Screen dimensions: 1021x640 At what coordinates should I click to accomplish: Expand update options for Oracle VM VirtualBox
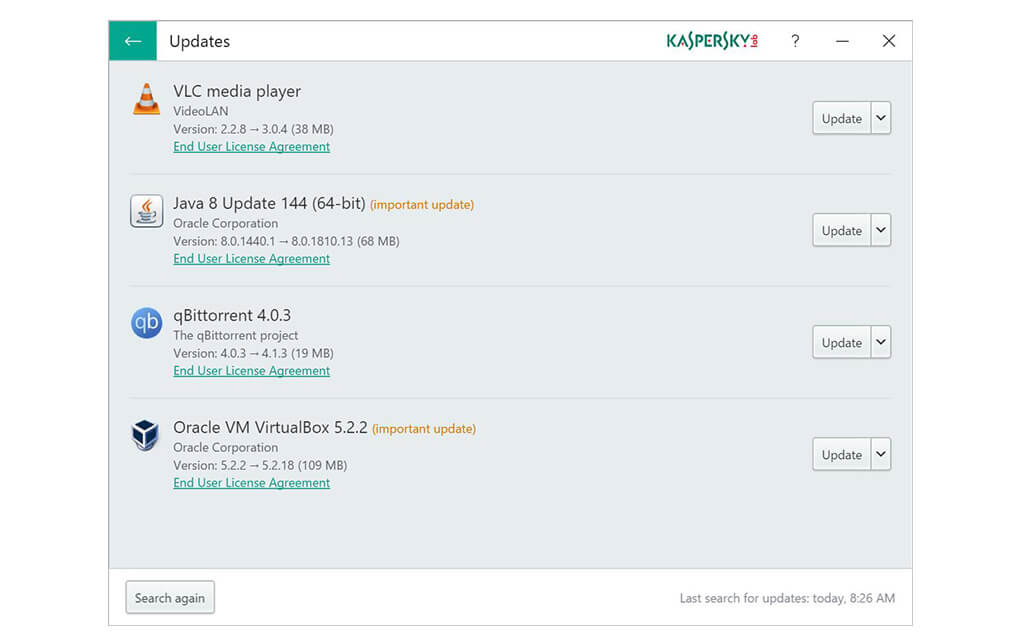[x=881, y=454]
